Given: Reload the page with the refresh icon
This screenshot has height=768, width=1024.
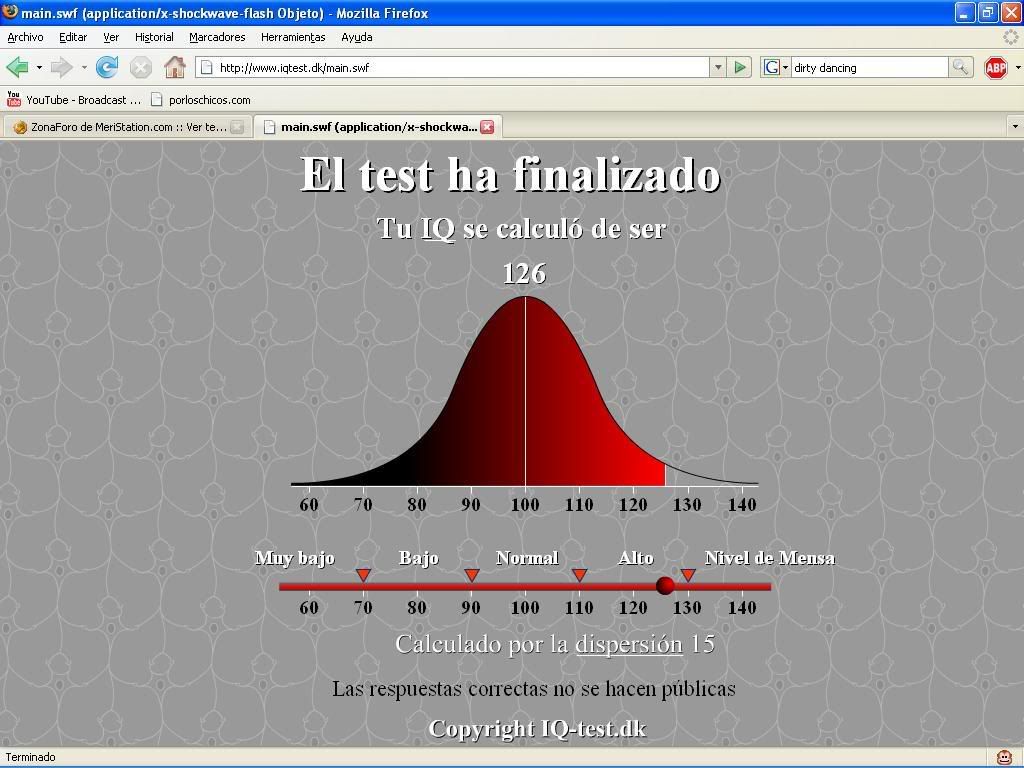Looking at the screenshot, I should pyautogui.click(x=107, y=67).
